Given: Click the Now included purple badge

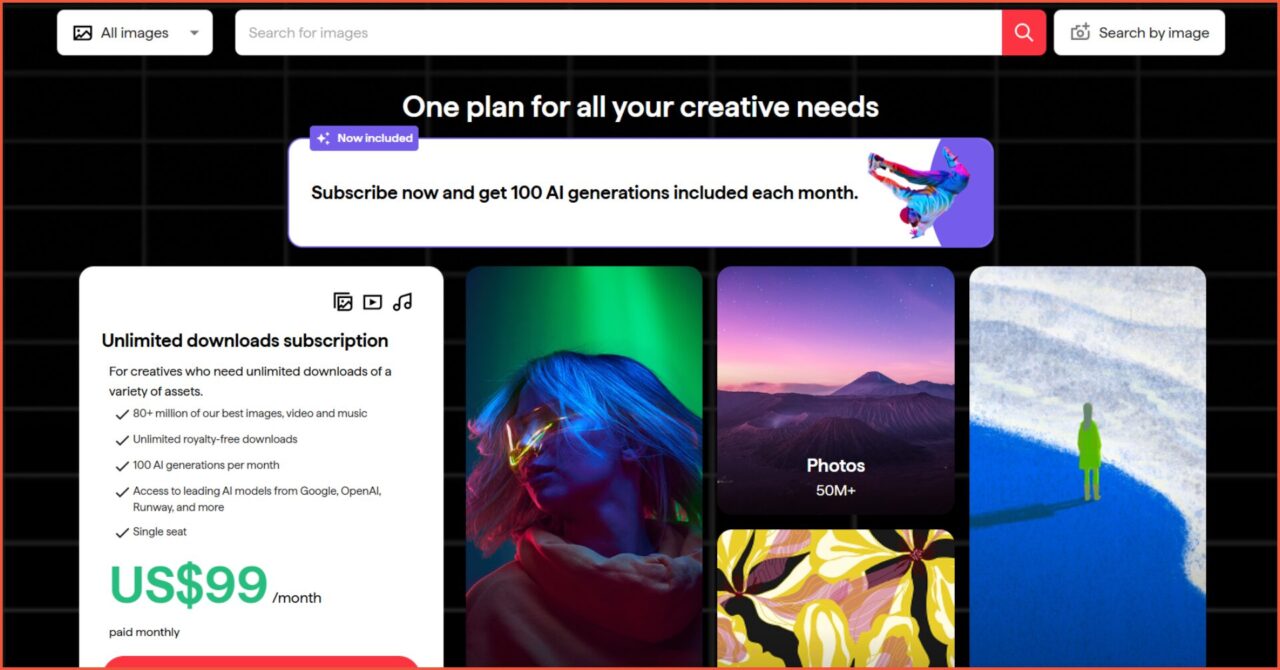Looking at the screenshot, I should tap(364, 138).
